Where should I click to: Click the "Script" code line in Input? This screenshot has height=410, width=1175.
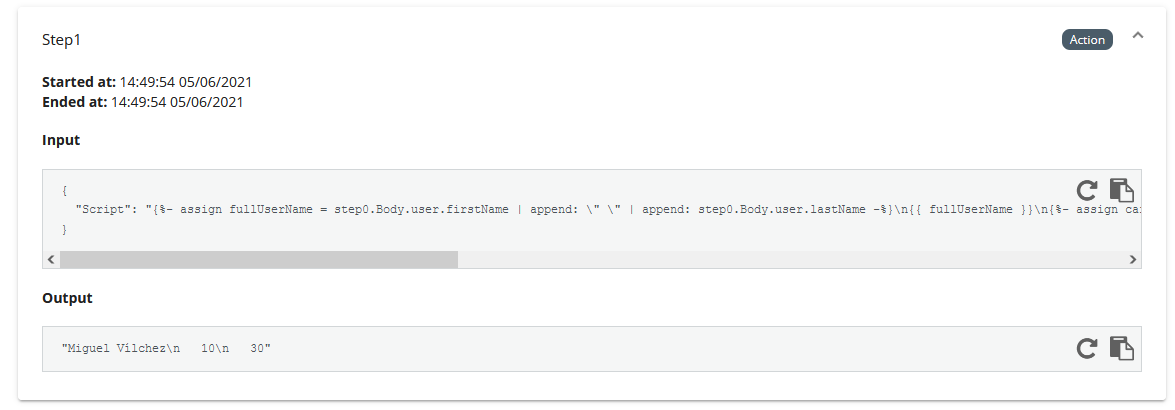(608, 211)
